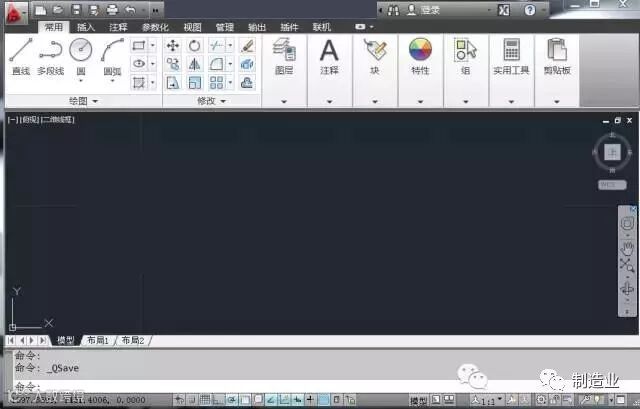Open the 实用工具 (Utilities) calculator icon
The width and height of the screenshot is (640, 409).
[511, 50]
